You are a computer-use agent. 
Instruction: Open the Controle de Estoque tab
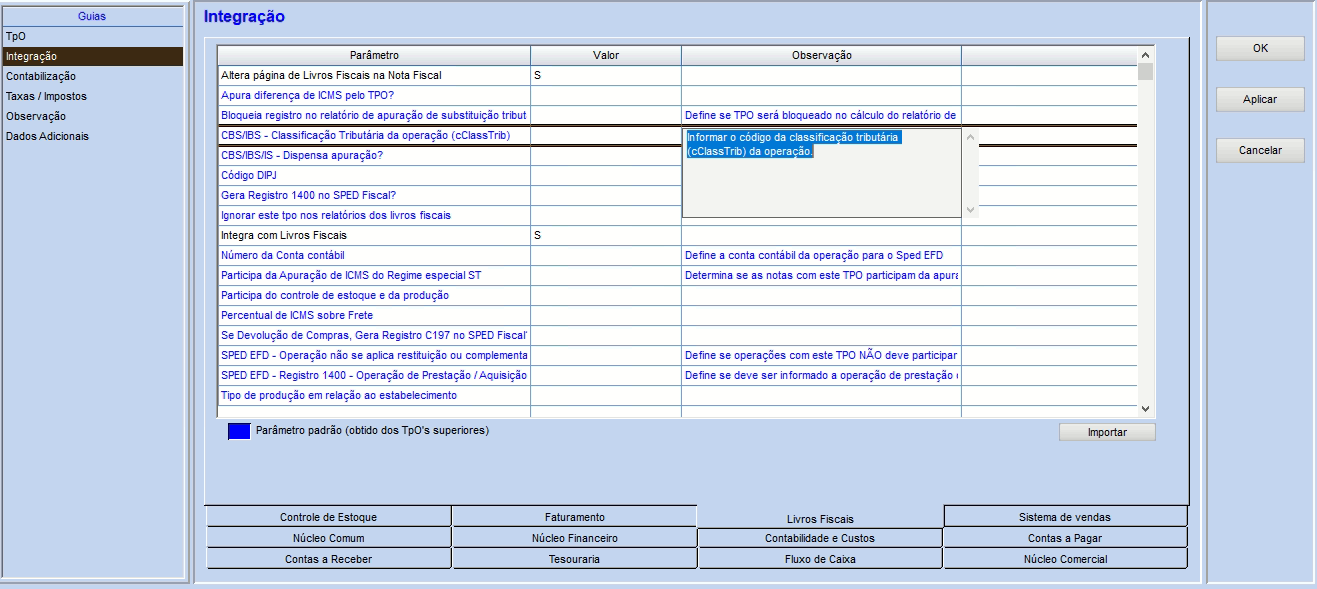click(x=328, y=517)
